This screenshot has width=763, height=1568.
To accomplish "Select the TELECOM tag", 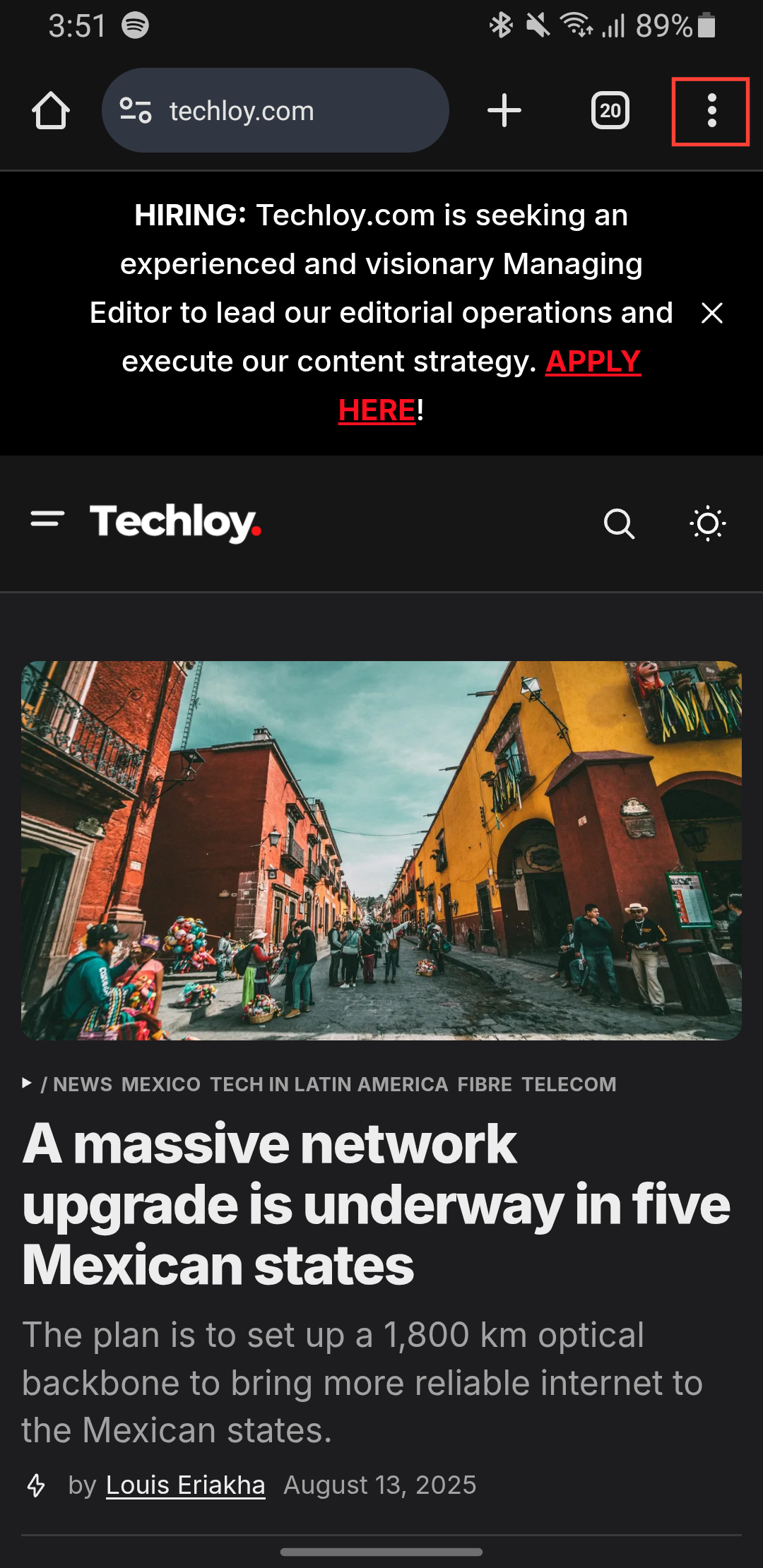I will point(569,1084).
